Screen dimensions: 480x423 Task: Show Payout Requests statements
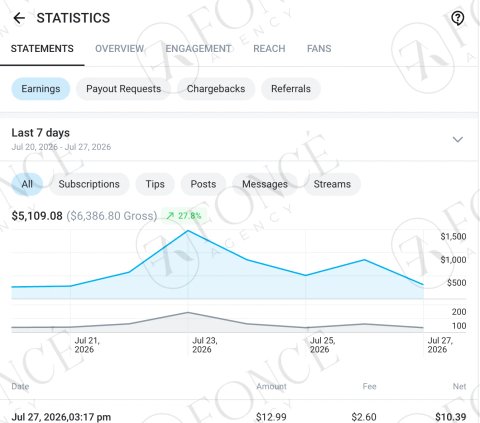[x=123, y=89]
